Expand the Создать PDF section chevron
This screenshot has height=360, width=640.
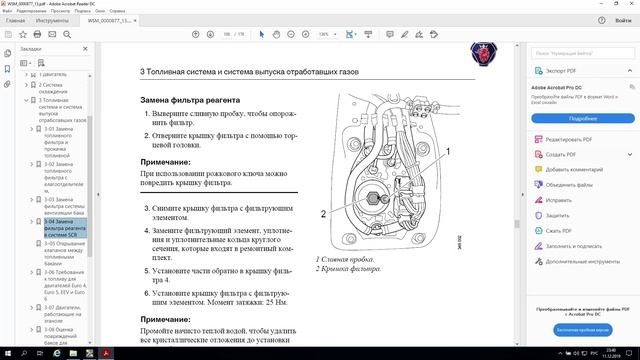click(630, 155)
